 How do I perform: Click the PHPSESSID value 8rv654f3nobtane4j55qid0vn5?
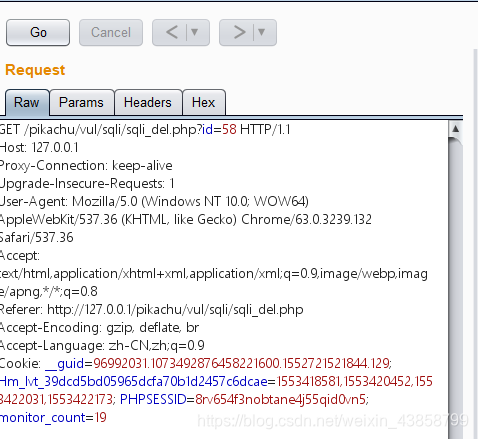[280, 399]
